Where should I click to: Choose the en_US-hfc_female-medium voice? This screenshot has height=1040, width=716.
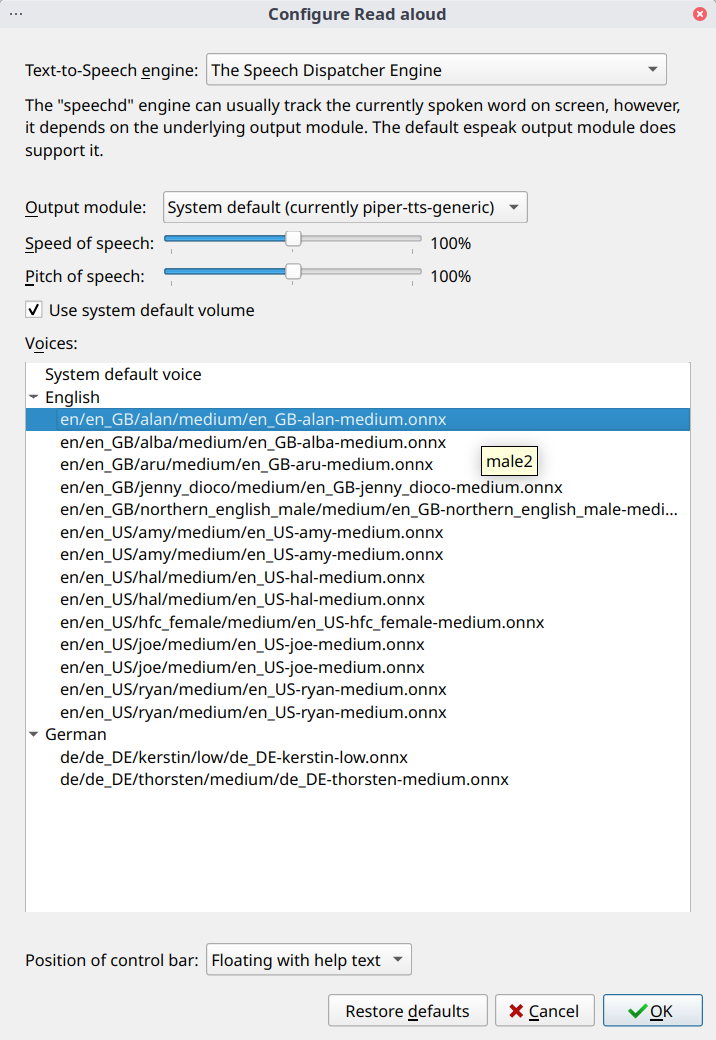point(302,622)
